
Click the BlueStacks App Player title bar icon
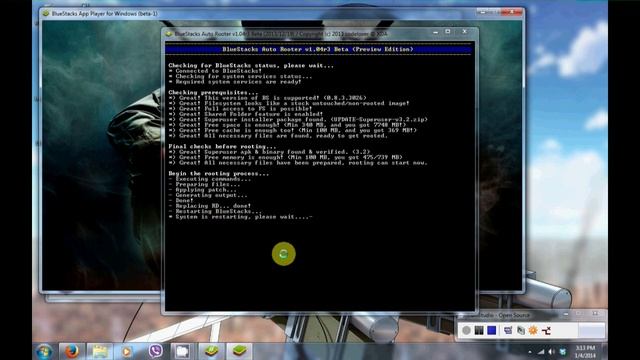[46, 13]
